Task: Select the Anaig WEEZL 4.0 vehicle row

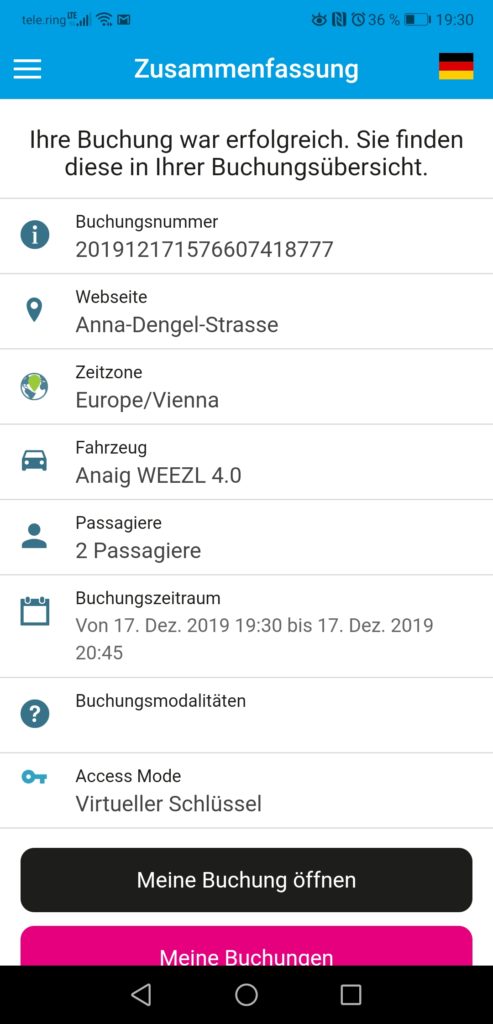Action: click(246, 462)
